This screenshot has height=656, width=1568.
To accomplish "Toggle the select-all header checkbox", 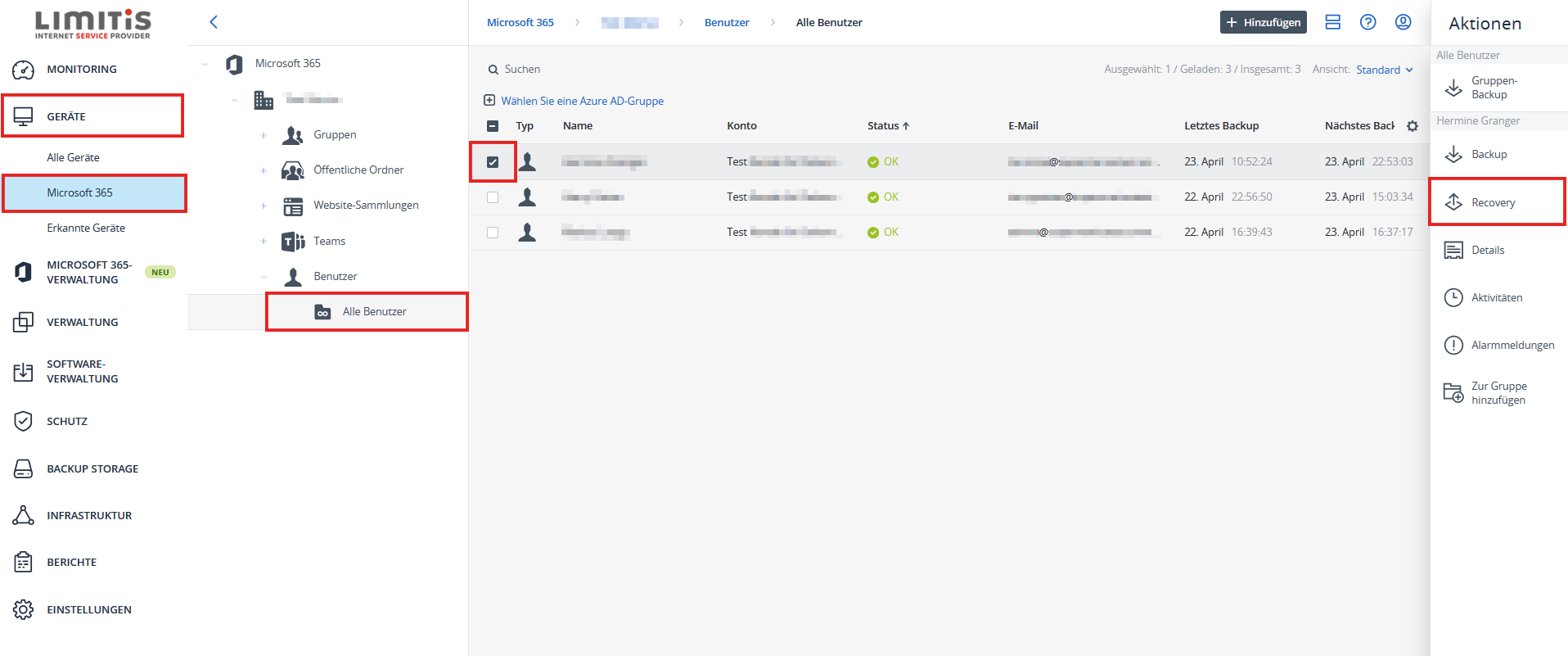I will 493,126.
